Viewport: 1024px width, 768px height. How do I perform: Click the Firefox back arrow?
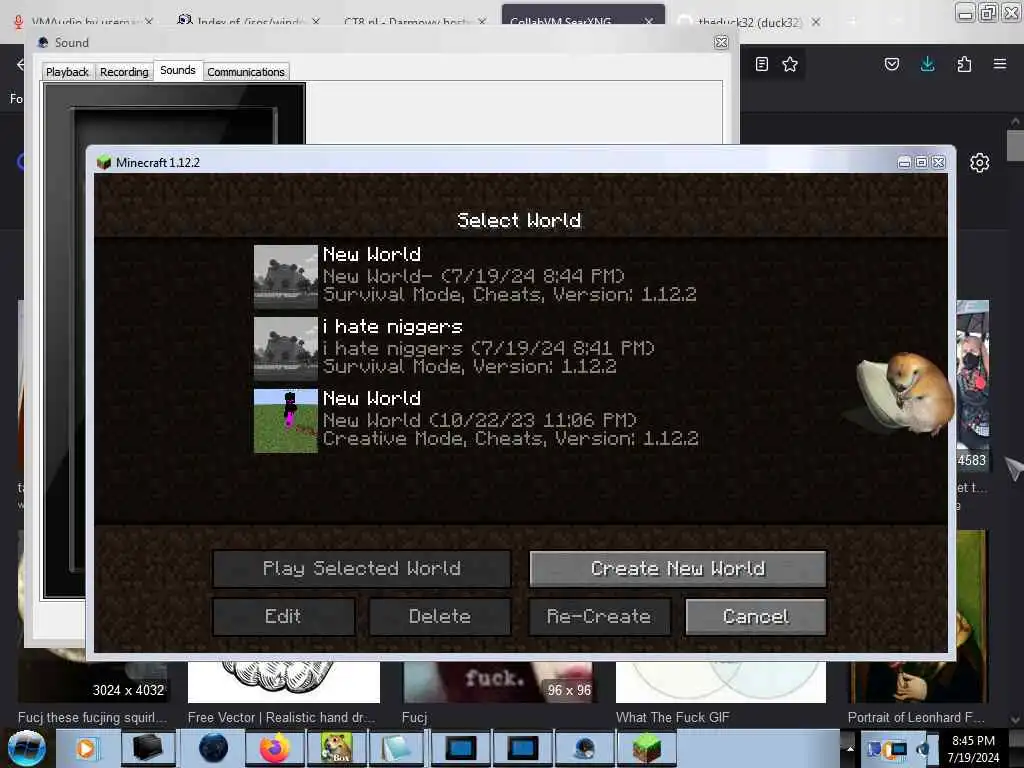[20, 64]
